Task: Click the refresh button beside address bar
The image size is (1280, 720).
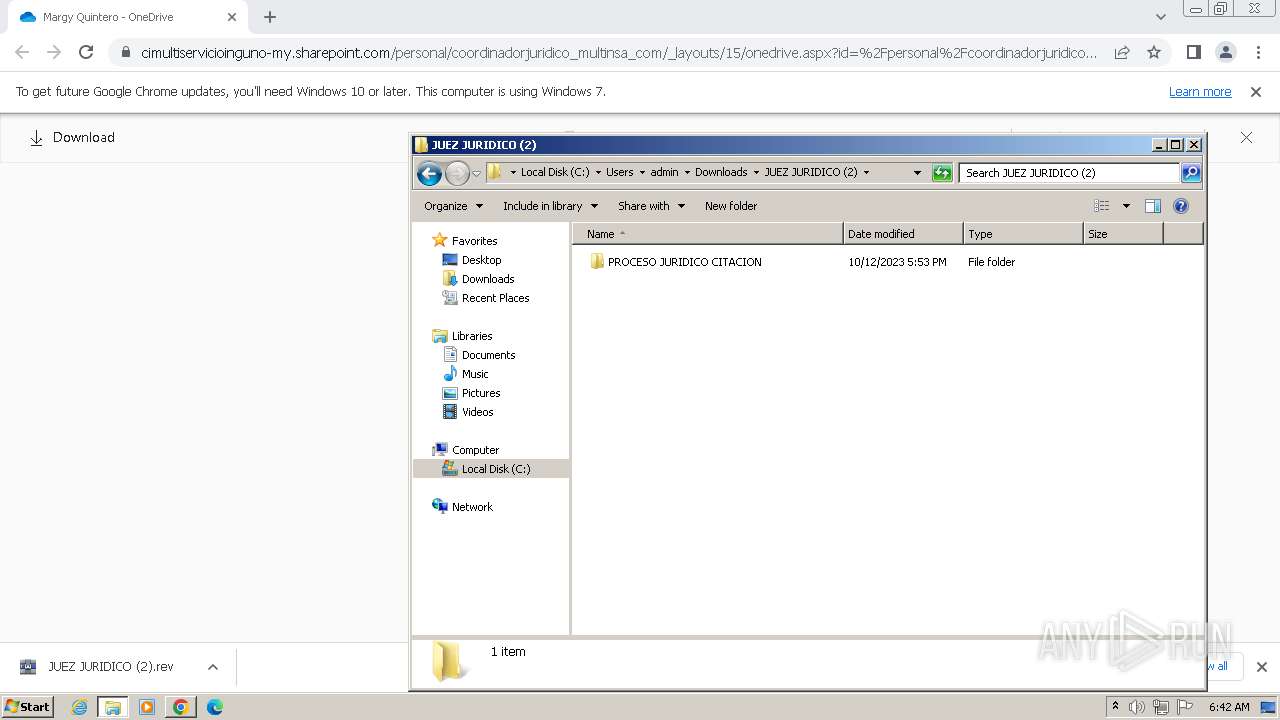Action: click(942, 173)
